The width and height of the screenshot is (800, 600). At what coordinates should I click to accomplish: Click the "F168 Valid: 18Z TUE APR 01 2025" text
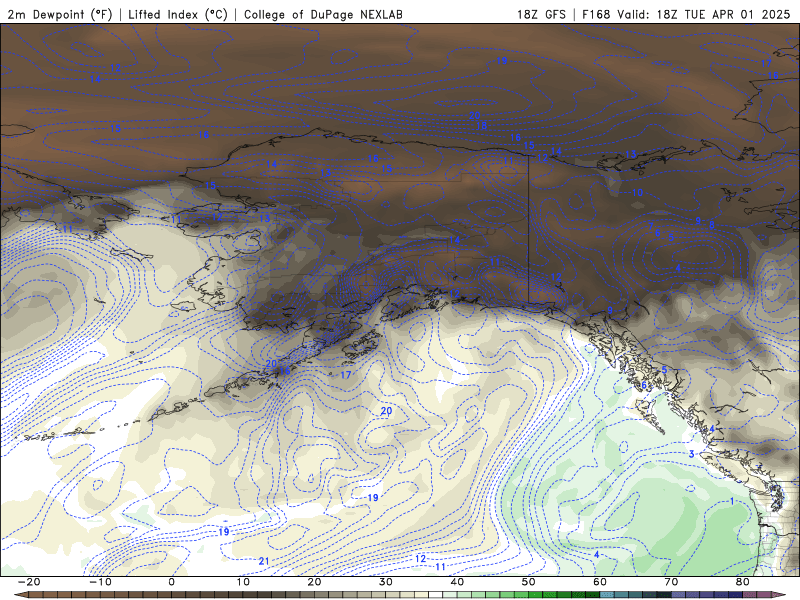point(686,14)
